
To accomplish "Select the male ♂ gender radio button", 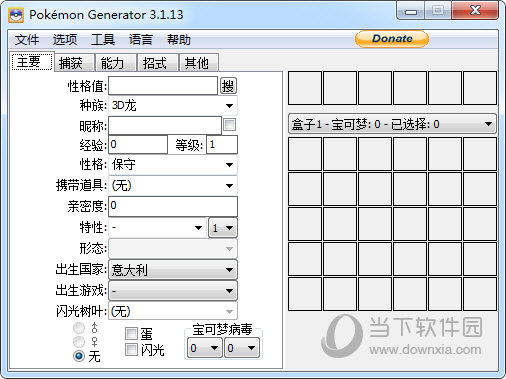I will [79, 328].
